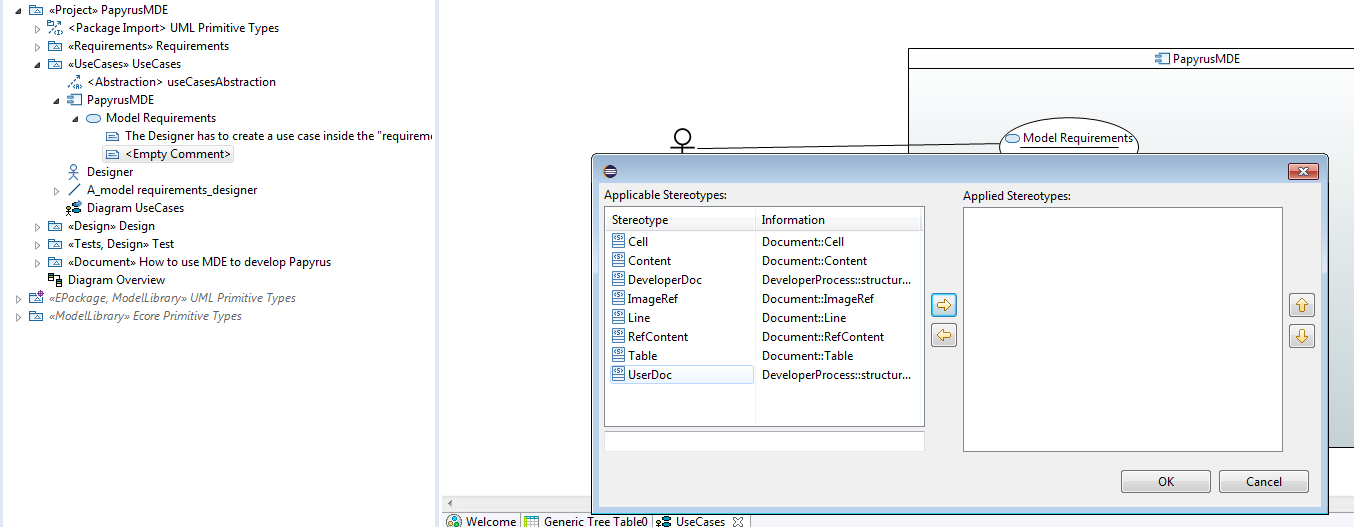Click the stereotype filter text field
The width and height of the screenshot is (1354, 527).
pos(764,441)
